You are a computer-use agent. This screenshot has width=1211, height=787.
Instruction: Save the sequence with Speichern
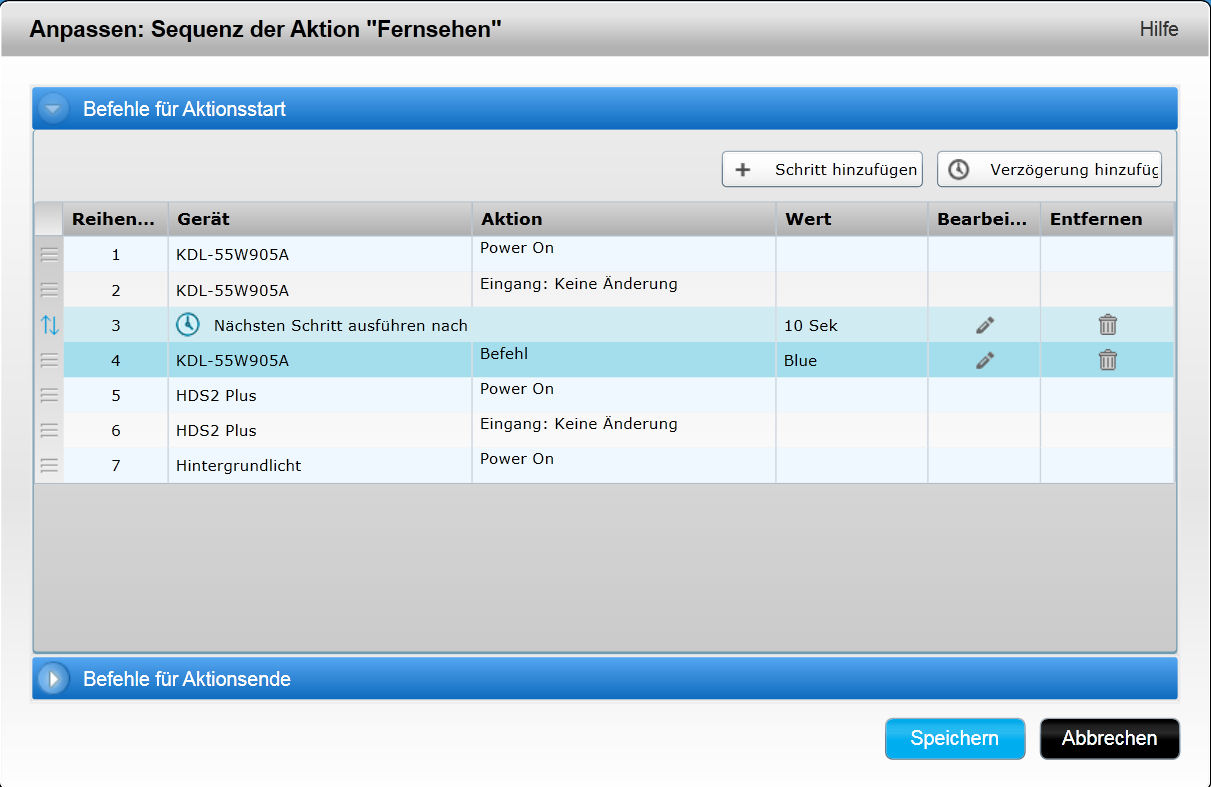click(954, 738)
